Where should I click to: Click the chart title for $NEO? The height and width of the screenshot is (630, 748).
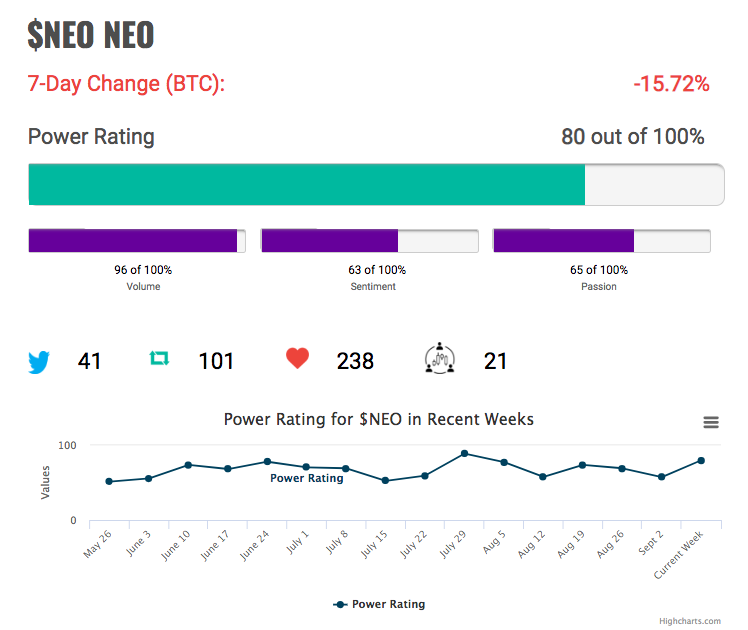pos(379,419)
